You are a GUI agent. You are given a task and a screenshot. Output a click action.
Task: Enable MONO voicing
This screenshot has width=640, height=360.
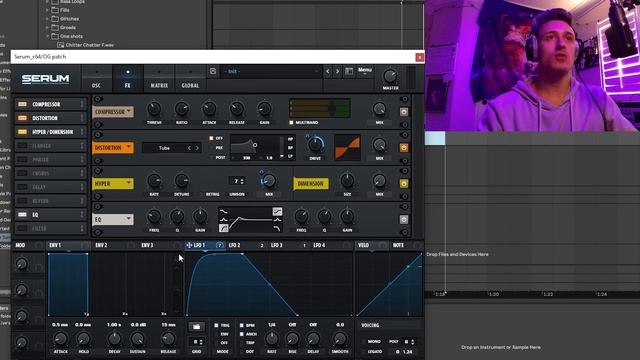pos(364,342)
